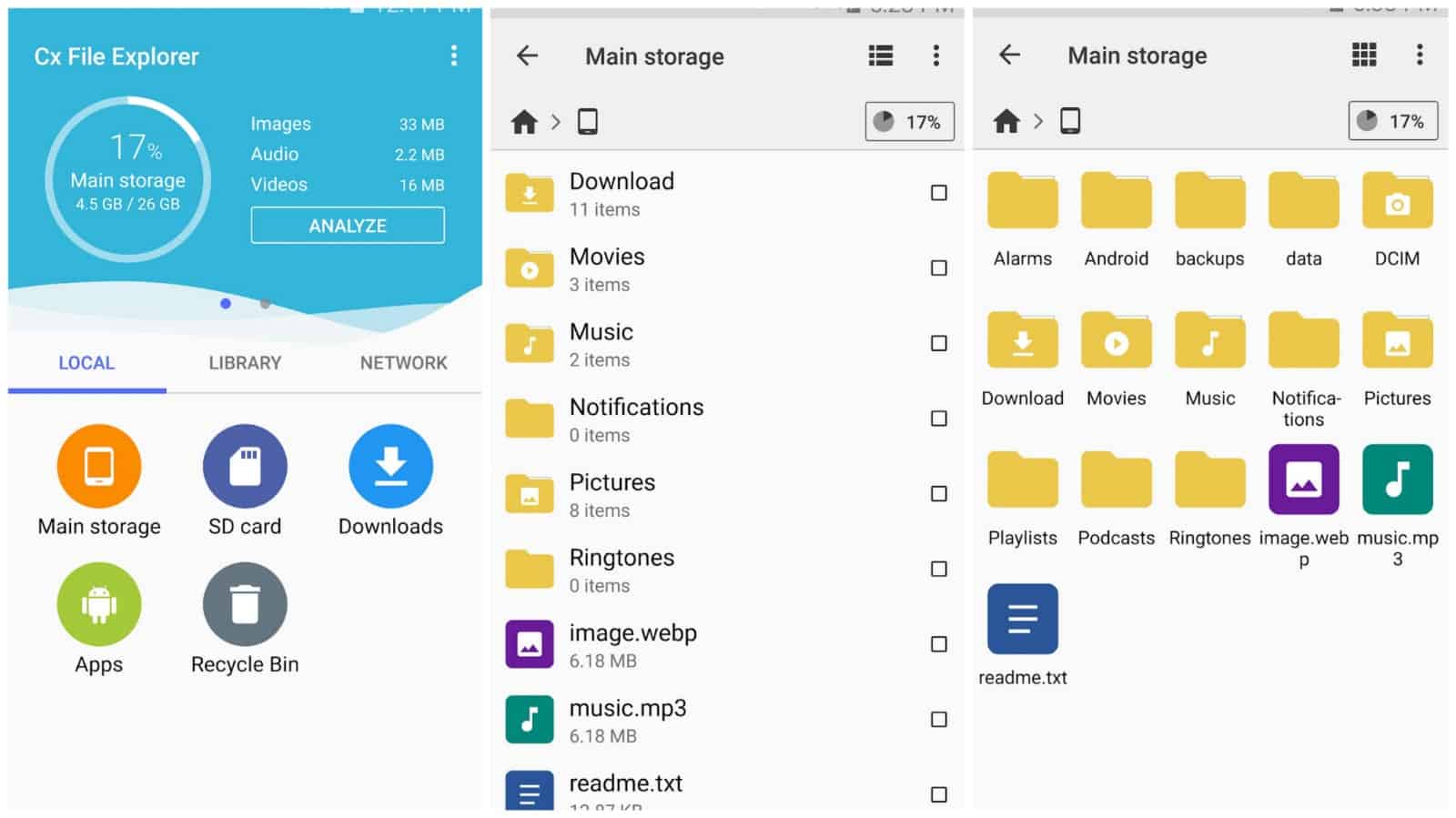Open the Cx File Explorer overflow menu
Viewport: 1456px width, 818px height.
click(x=453, y=56)
